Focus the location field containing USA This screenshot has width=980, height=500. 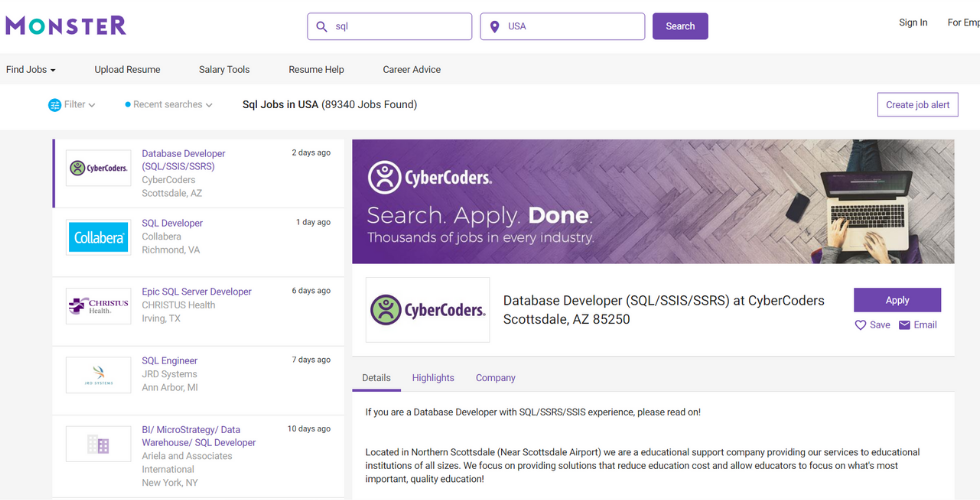coord(562,26)
